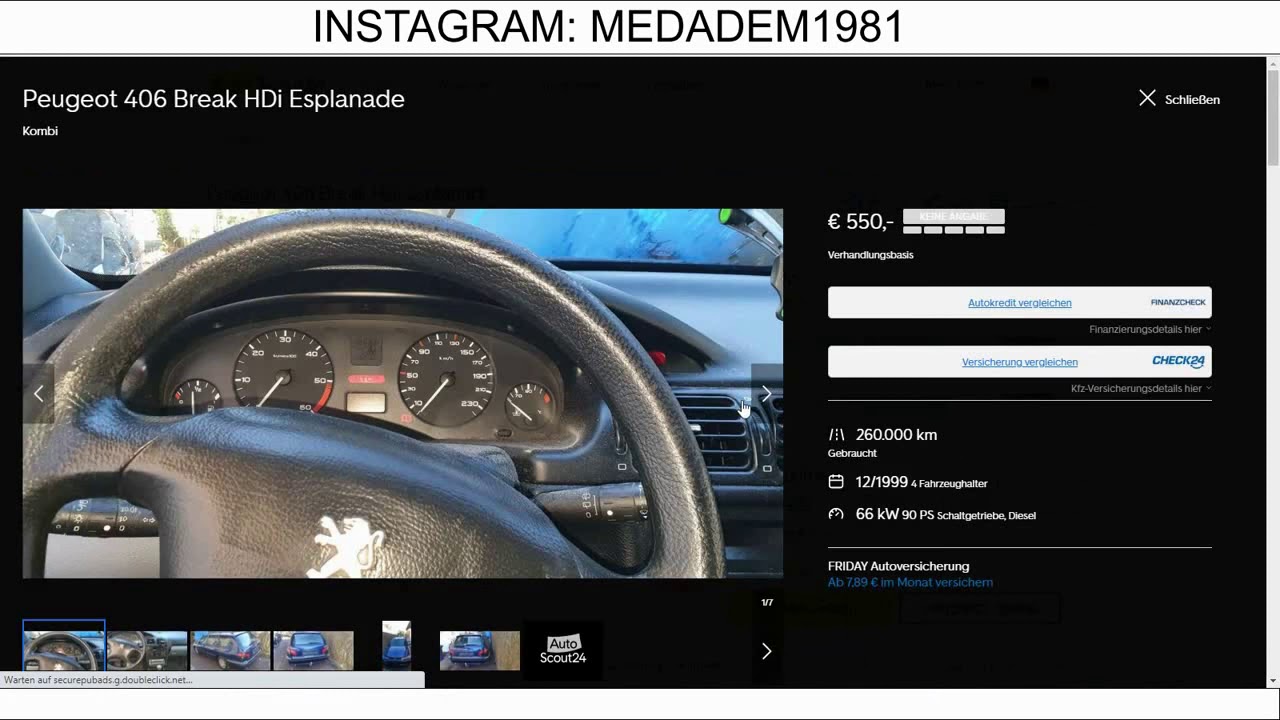
Task: Select the second thumbnail showing the dashboard interior
Action: pyautogui.click(x=147, y=650)
